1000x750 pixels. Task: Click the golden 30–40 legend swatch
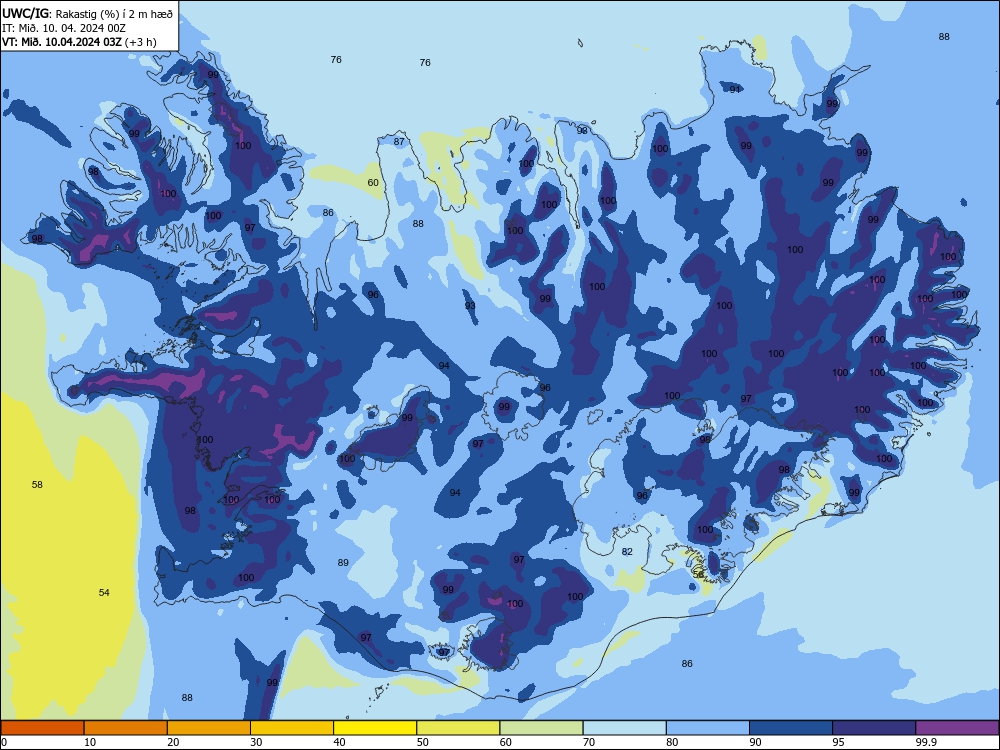[292, 728]
